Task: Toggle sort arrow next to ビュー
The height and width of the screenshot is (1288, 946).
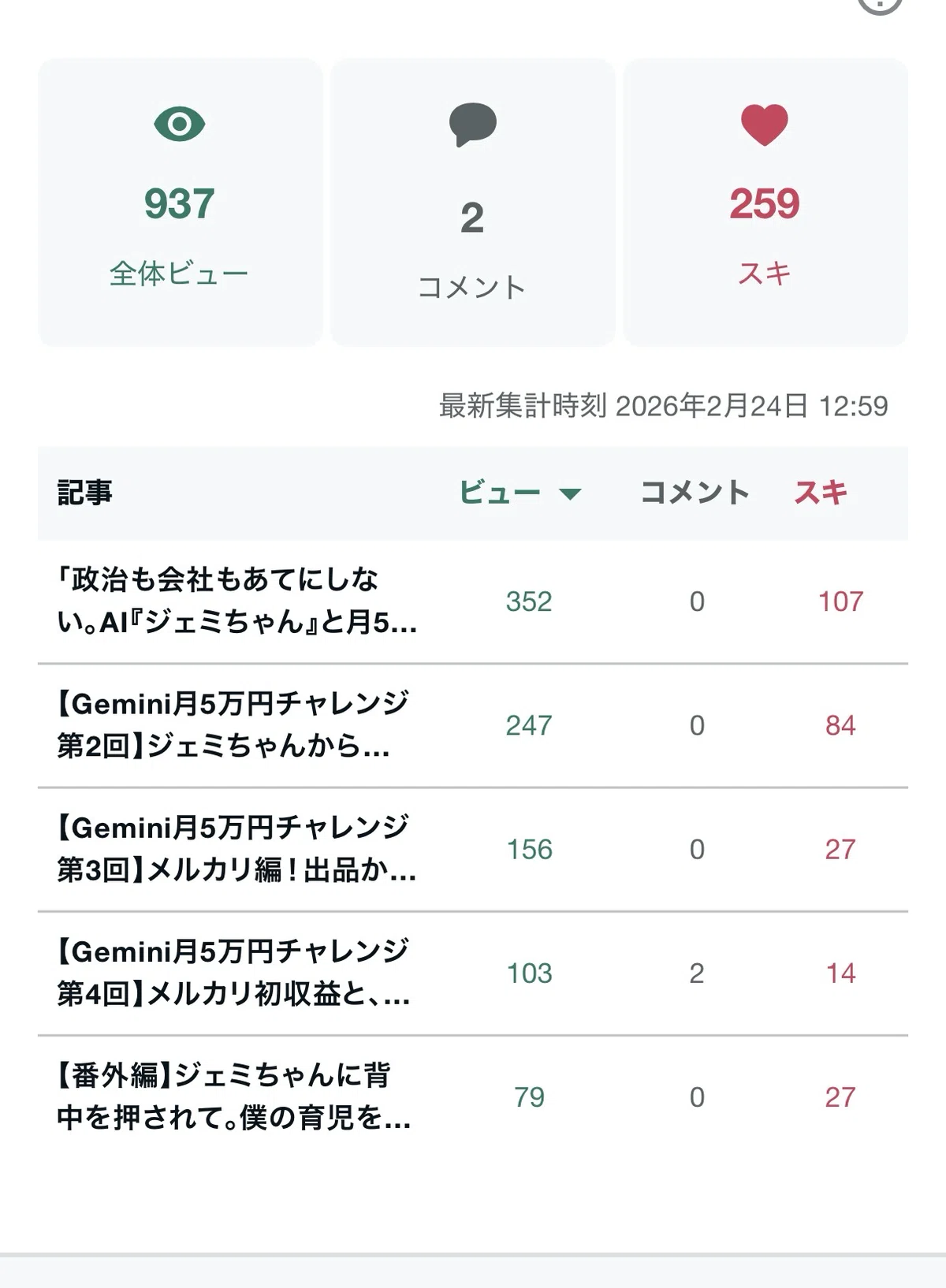Action: pos(570,494)
